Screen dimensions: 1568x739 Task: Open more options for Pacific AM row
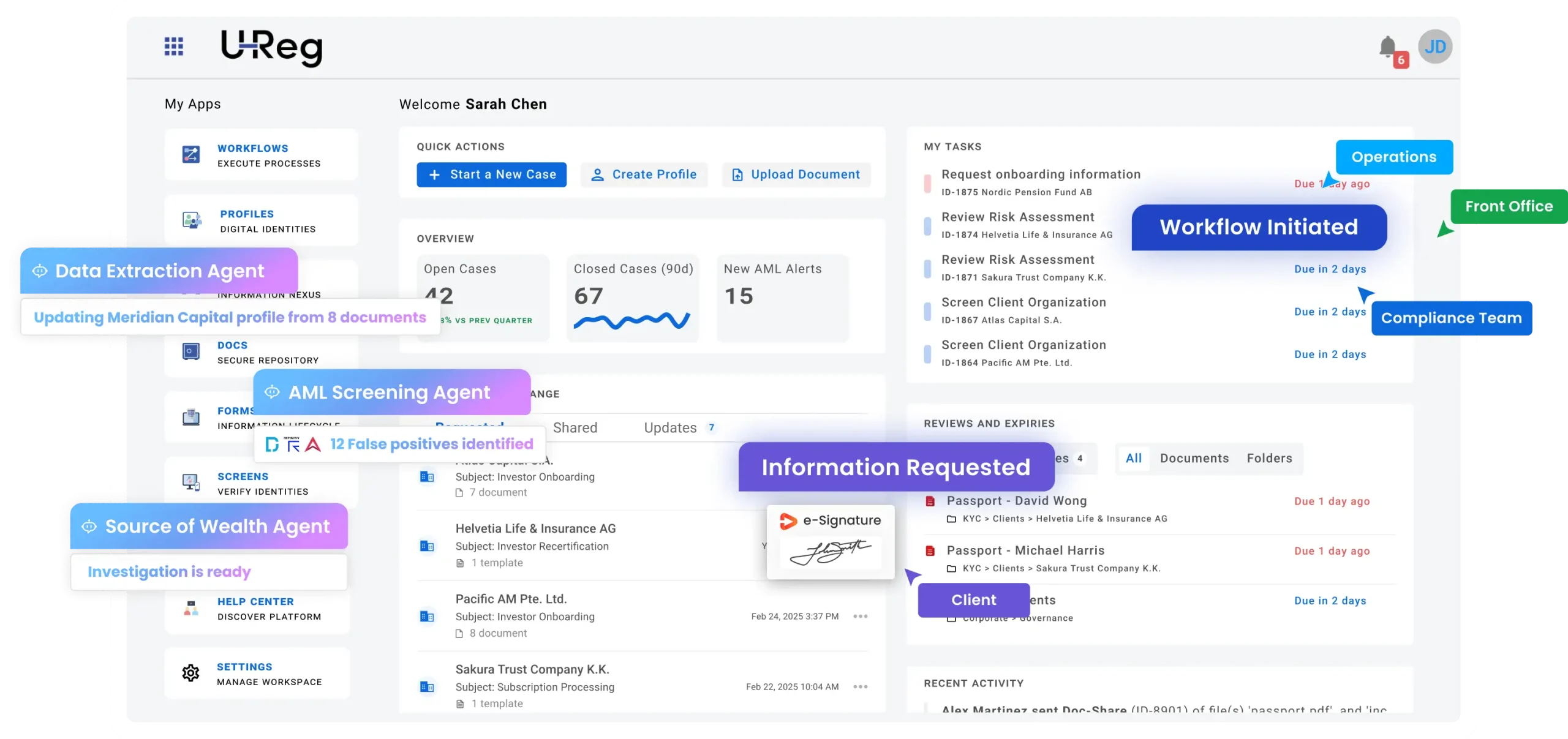tap(860, 616)
